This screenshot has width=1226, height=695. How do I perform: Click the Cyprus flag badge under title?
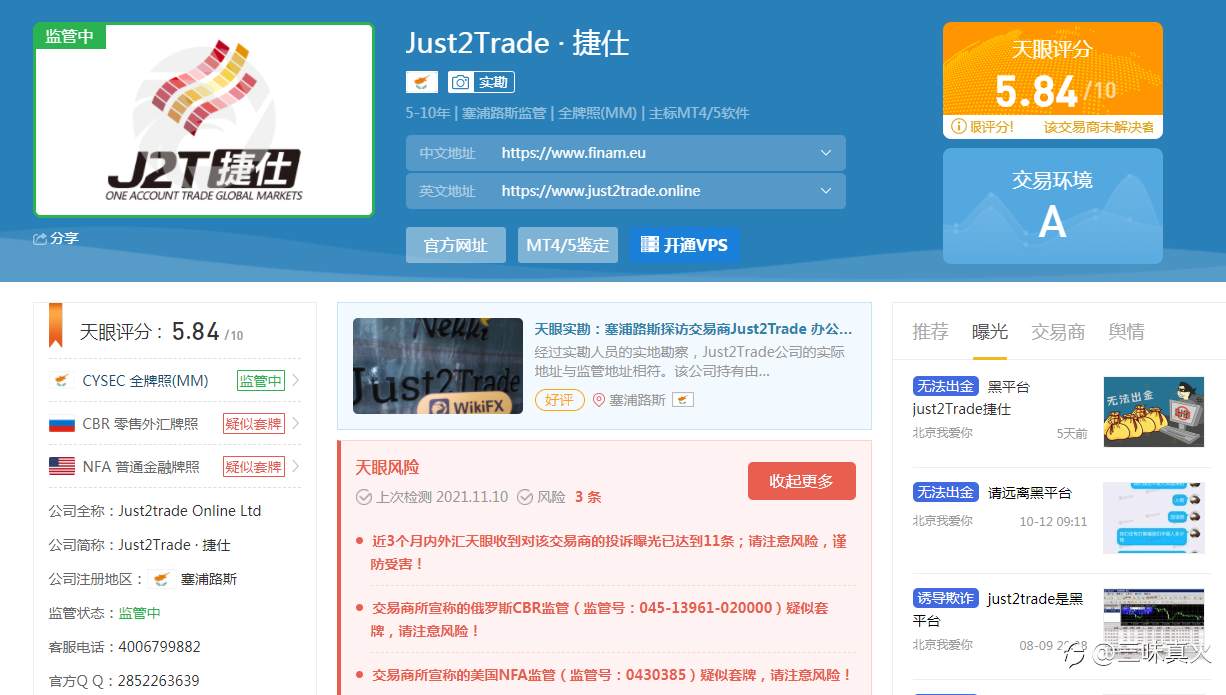pyautogui.click(x=421, y=82)
